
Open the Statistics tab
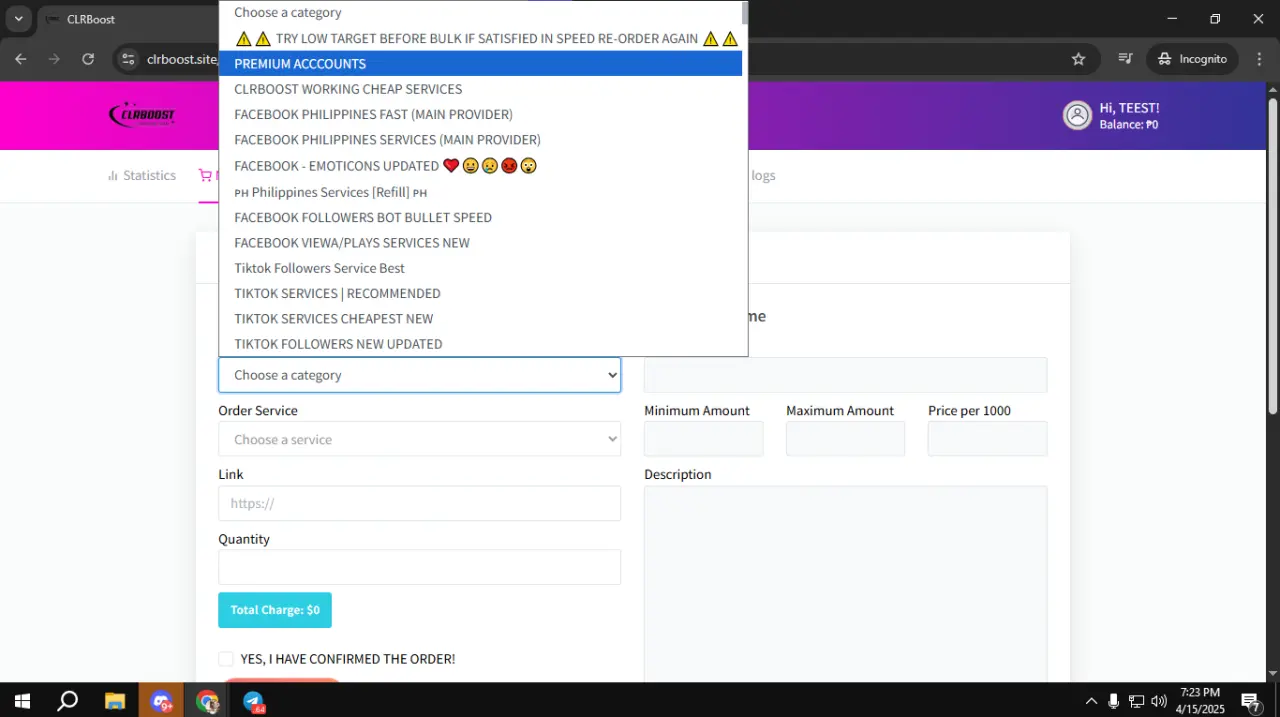tap(141, 175)
